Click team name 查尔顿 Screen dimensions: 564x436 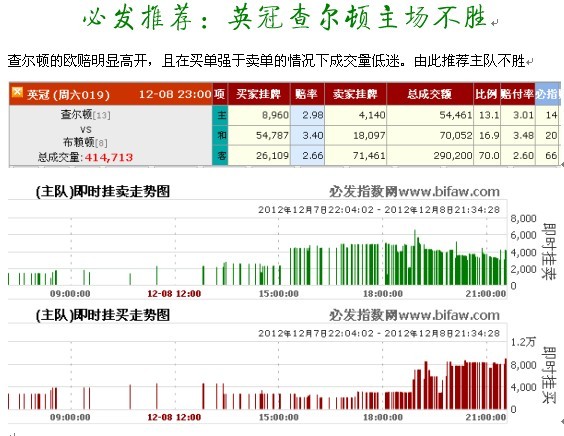pos(76,114)
